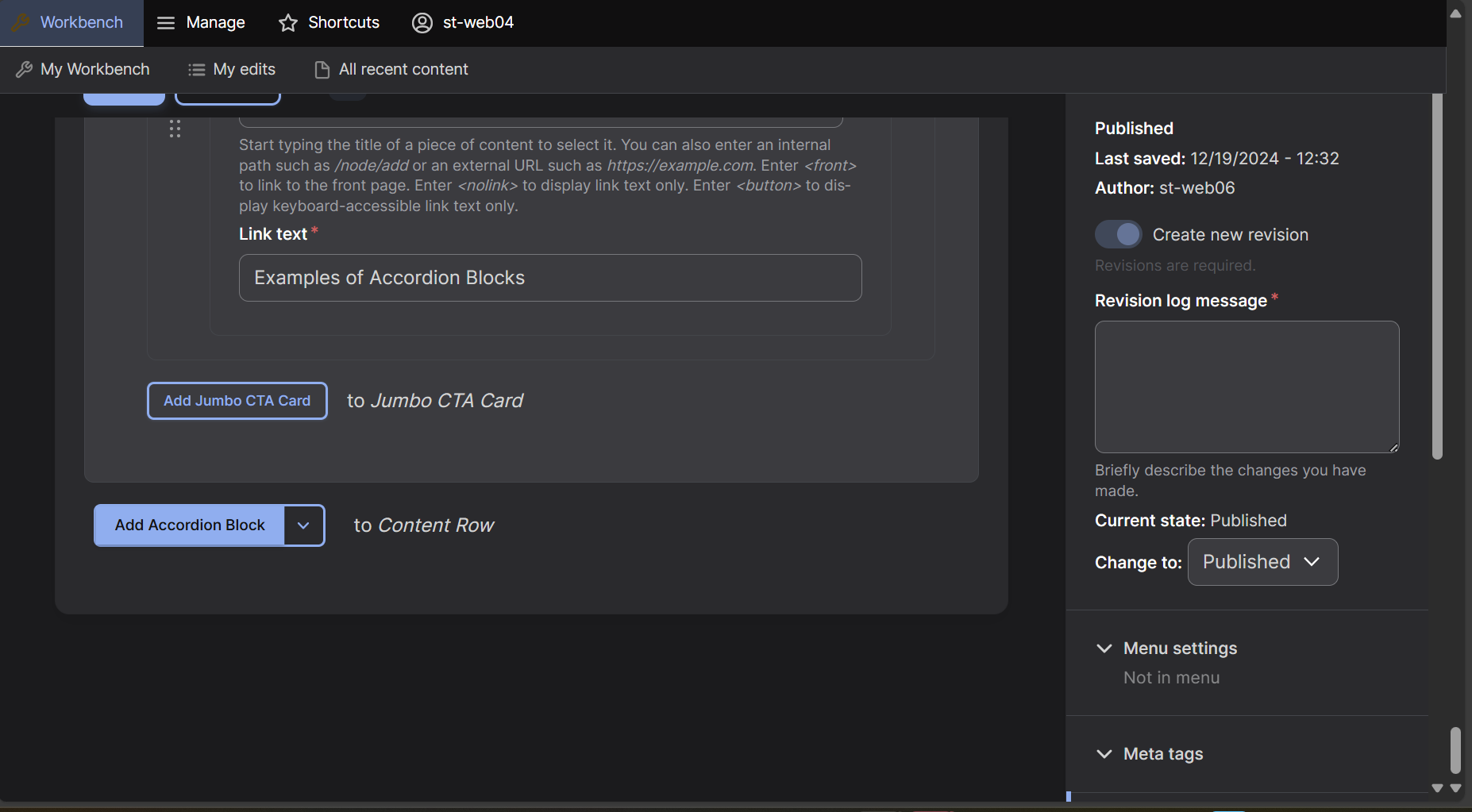
Task: Toggle Create new revision switch
Action: pos(1119,234)
